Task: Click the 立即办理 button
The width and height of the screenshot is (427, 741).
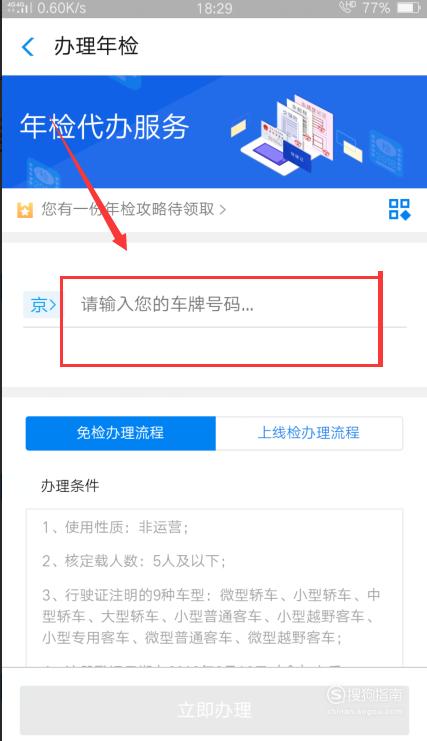Action: pos(214,710)
